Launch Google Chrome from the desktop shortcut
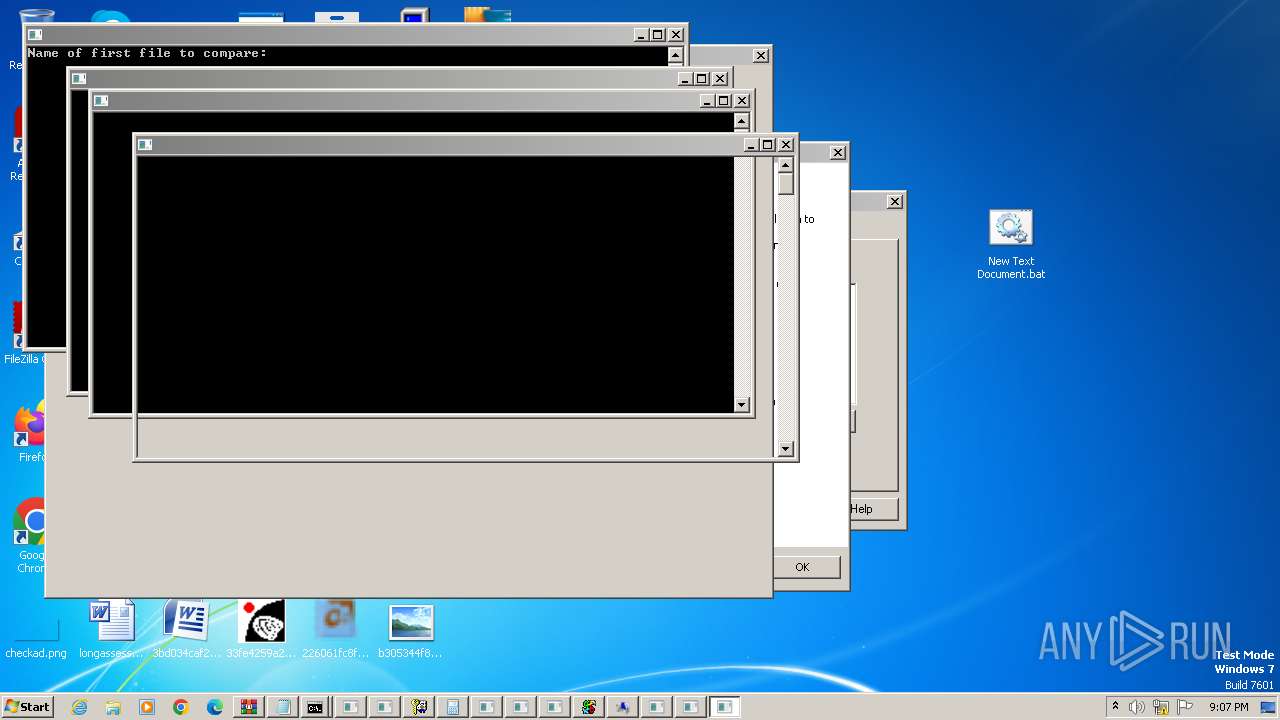The height and width of the screenshot is (720, 1280). 32,536
